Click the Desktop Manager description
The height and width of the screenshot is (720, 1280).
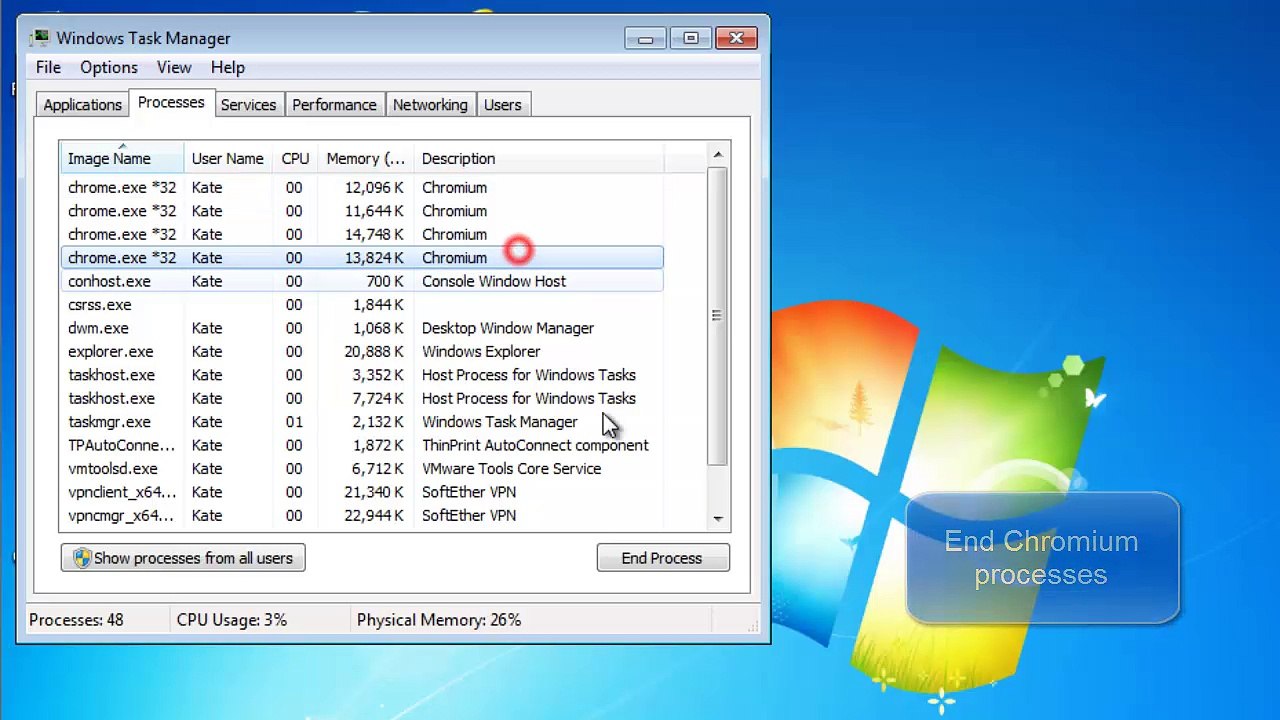(508, 328)
